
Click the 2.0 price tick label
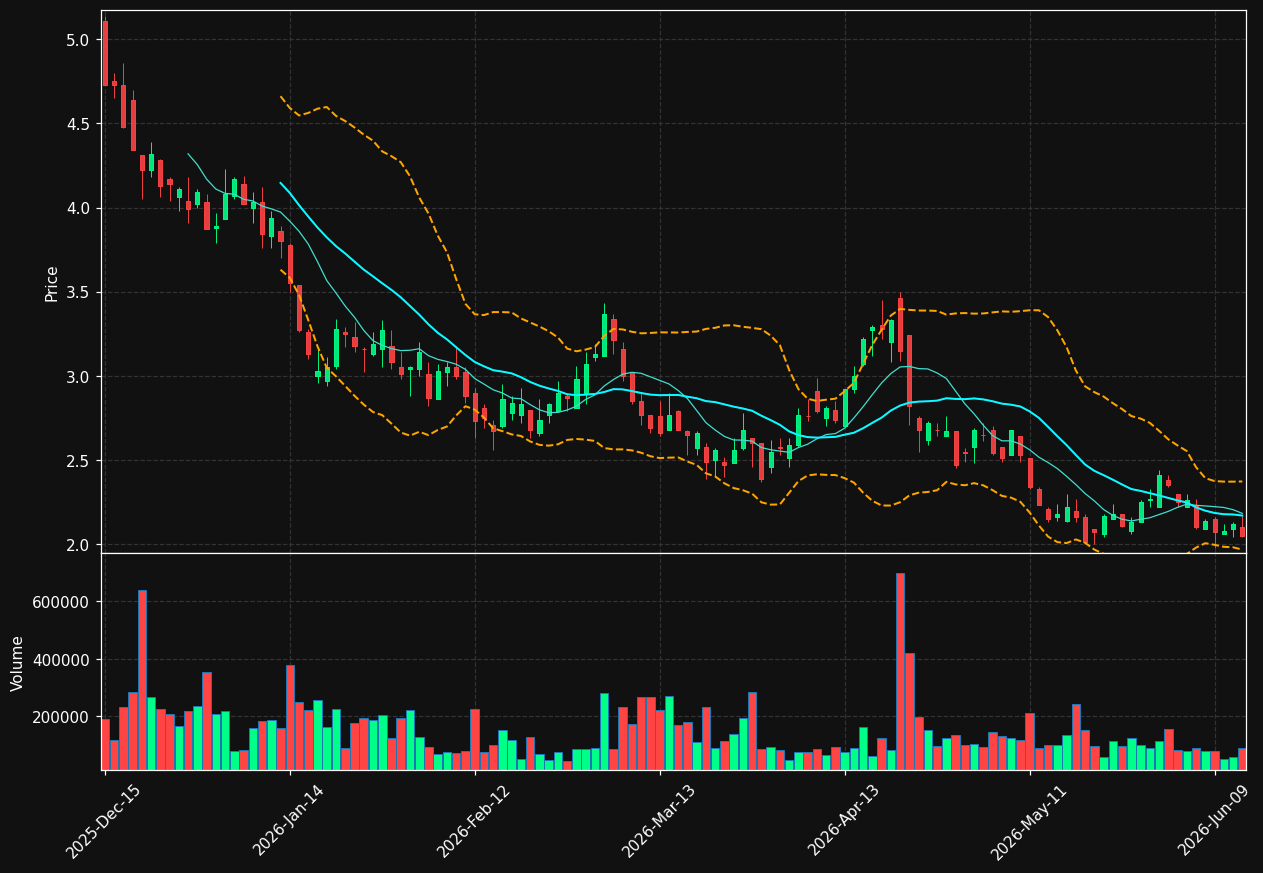(x=78, y=545)
